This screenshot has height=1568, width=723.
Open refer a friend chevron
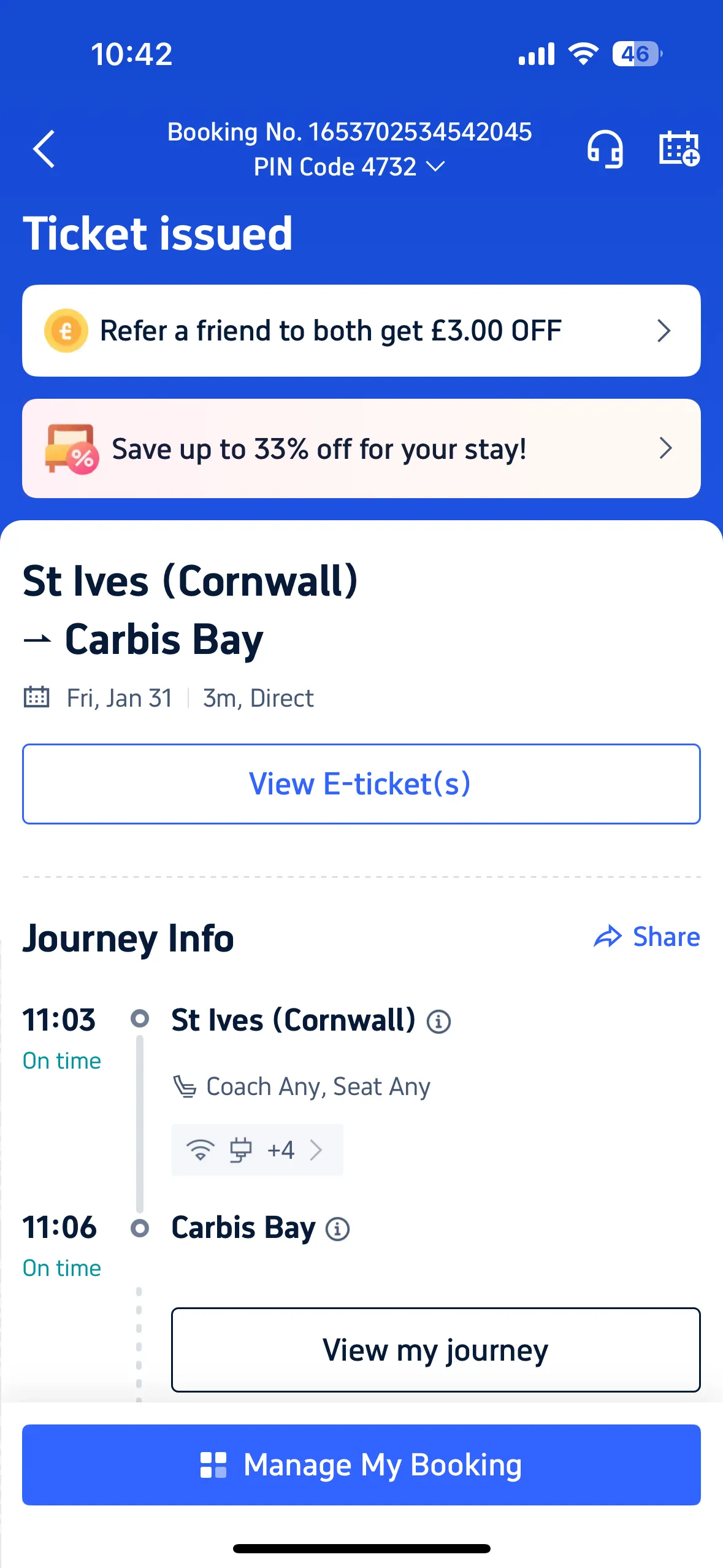click(664, 331)
